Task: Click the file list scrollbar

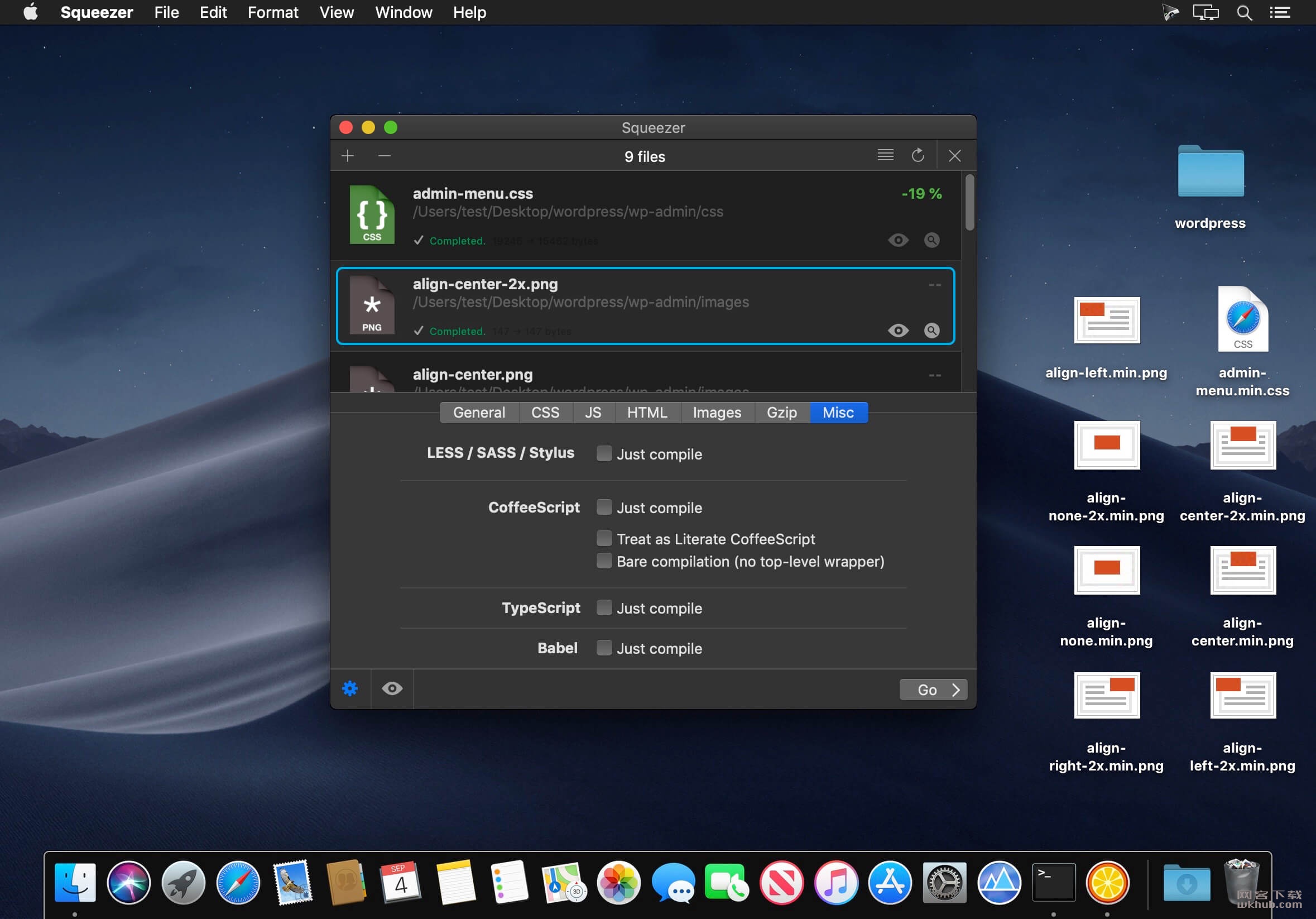Action: pyautogui.click(x=969, y=202)
